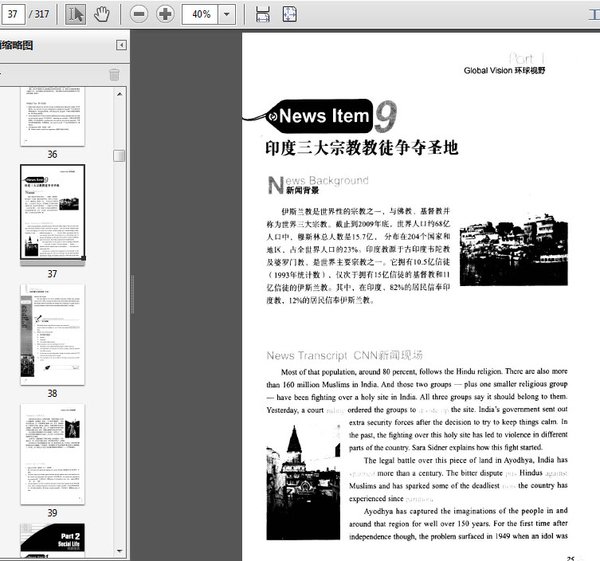Collapse the thumbnails panel with arrow button
This screenshot has height=561, width=600.
tap(121, 45)
